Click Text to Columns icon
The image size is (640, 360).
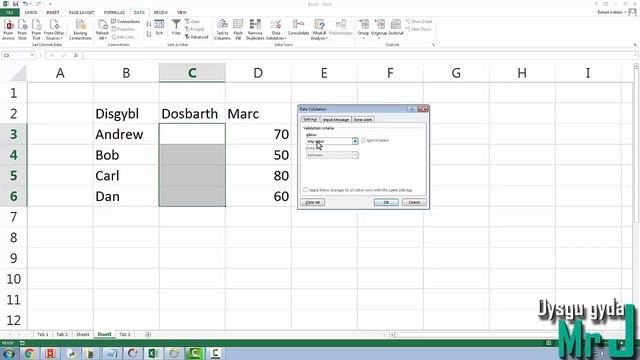click(x=222, y=30)
